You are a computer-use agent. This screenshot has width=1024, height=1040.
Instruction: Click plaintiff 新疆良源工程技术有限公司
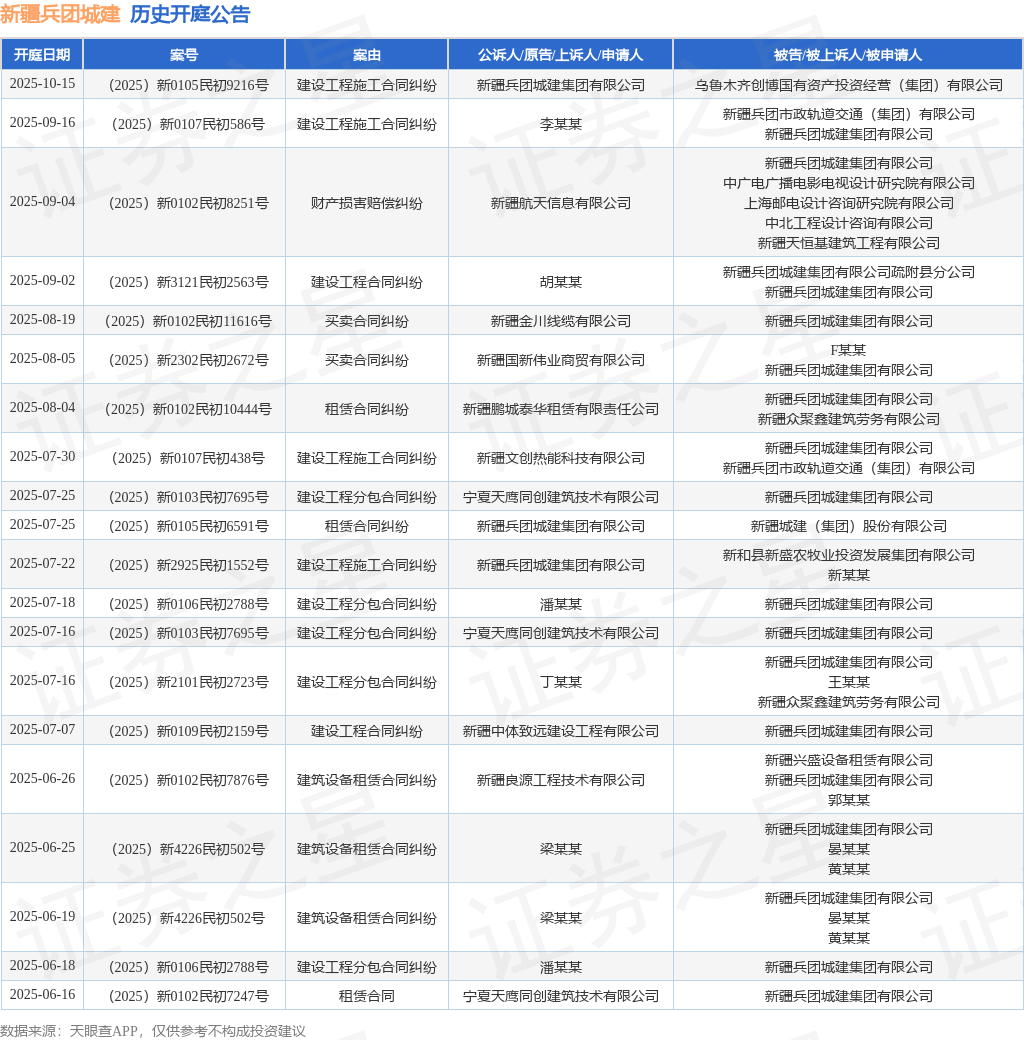[560, 781]
